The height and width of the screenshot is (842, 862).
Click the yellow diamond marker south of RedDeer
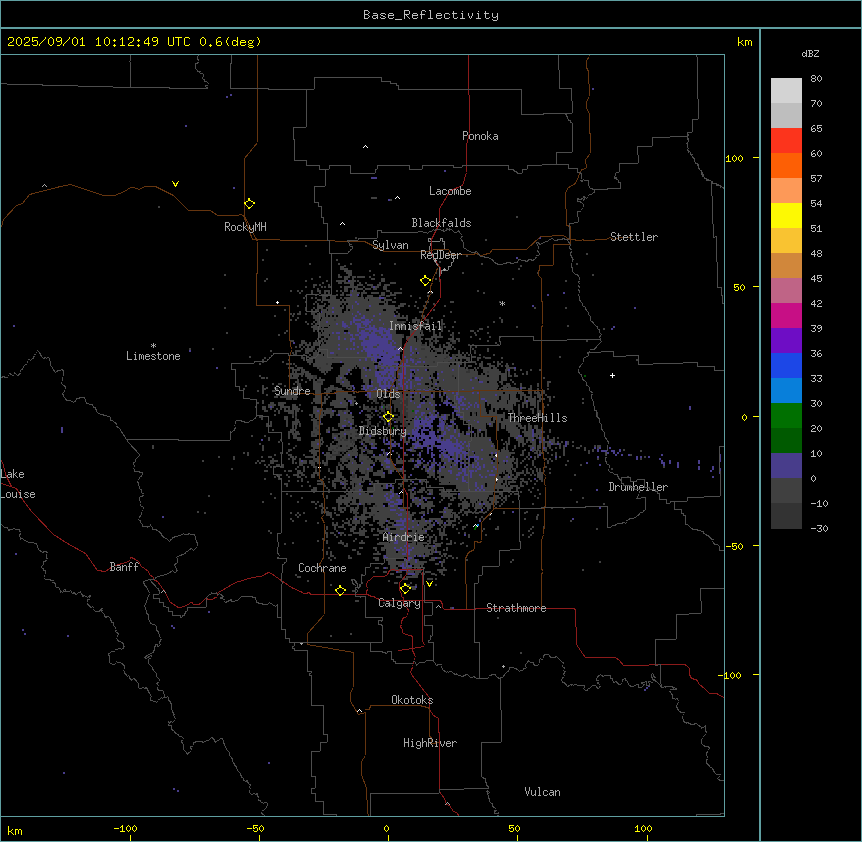point(425,281)
